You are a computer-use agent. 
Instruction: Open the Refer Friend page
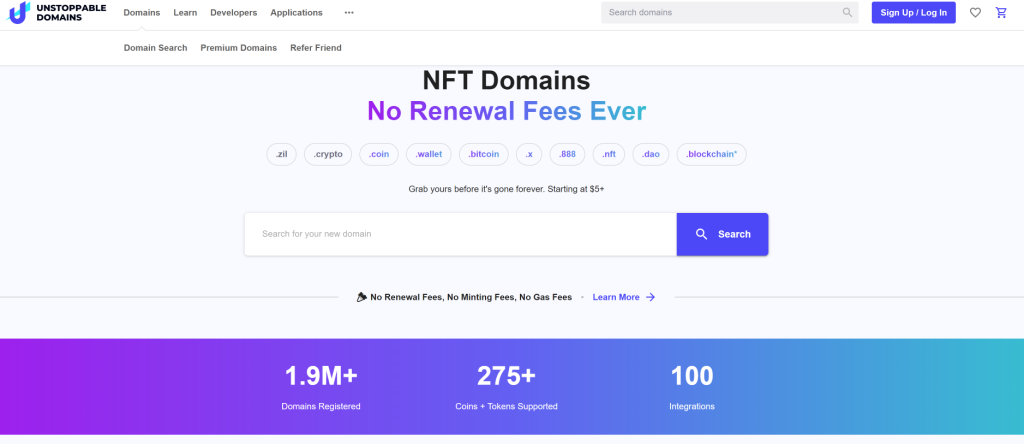(x=315, y=48)
